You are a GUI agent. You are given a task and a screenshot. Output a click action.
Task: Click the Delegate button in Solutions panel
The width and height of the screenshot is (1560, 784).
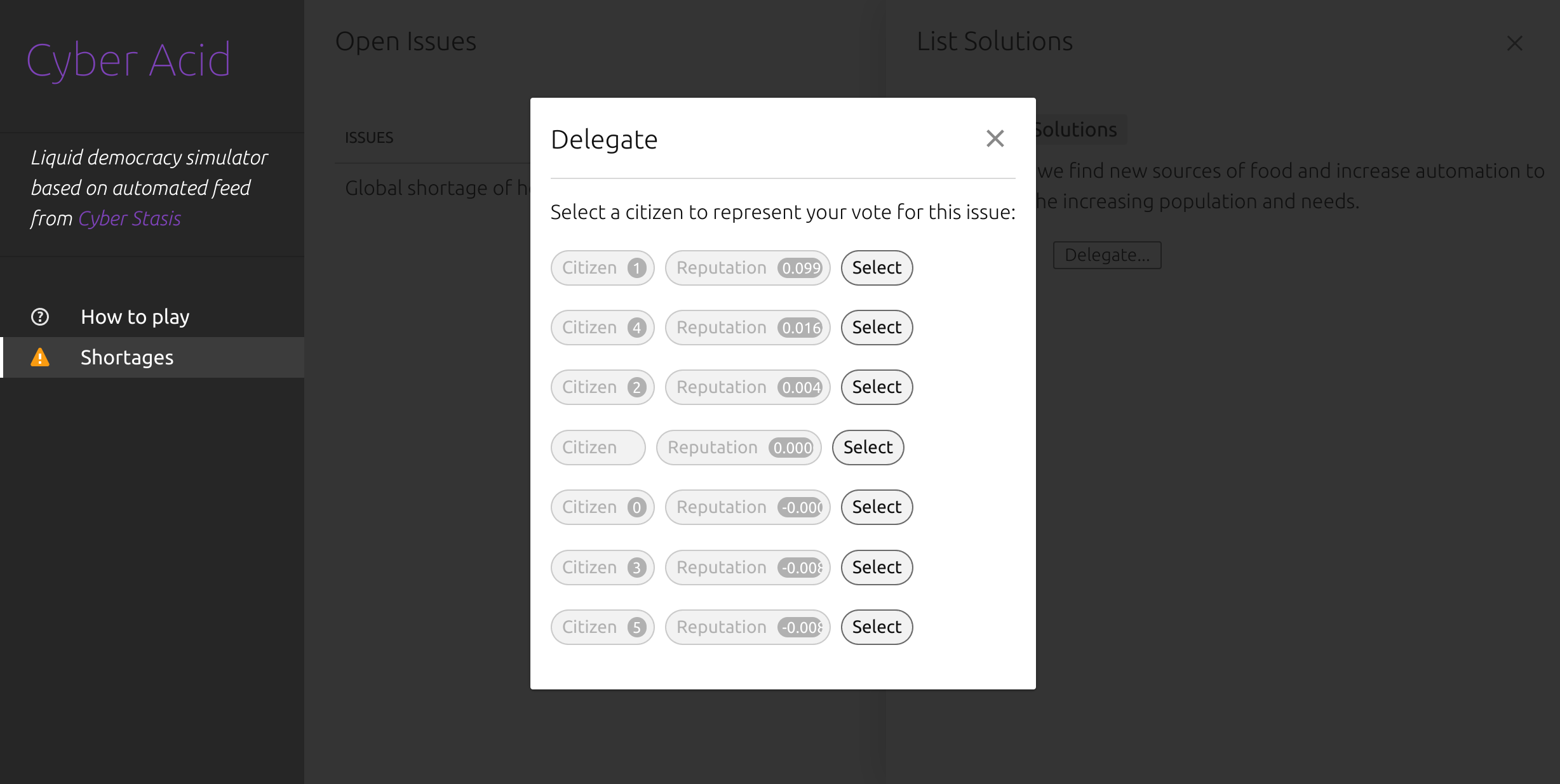pos(1108,254)
